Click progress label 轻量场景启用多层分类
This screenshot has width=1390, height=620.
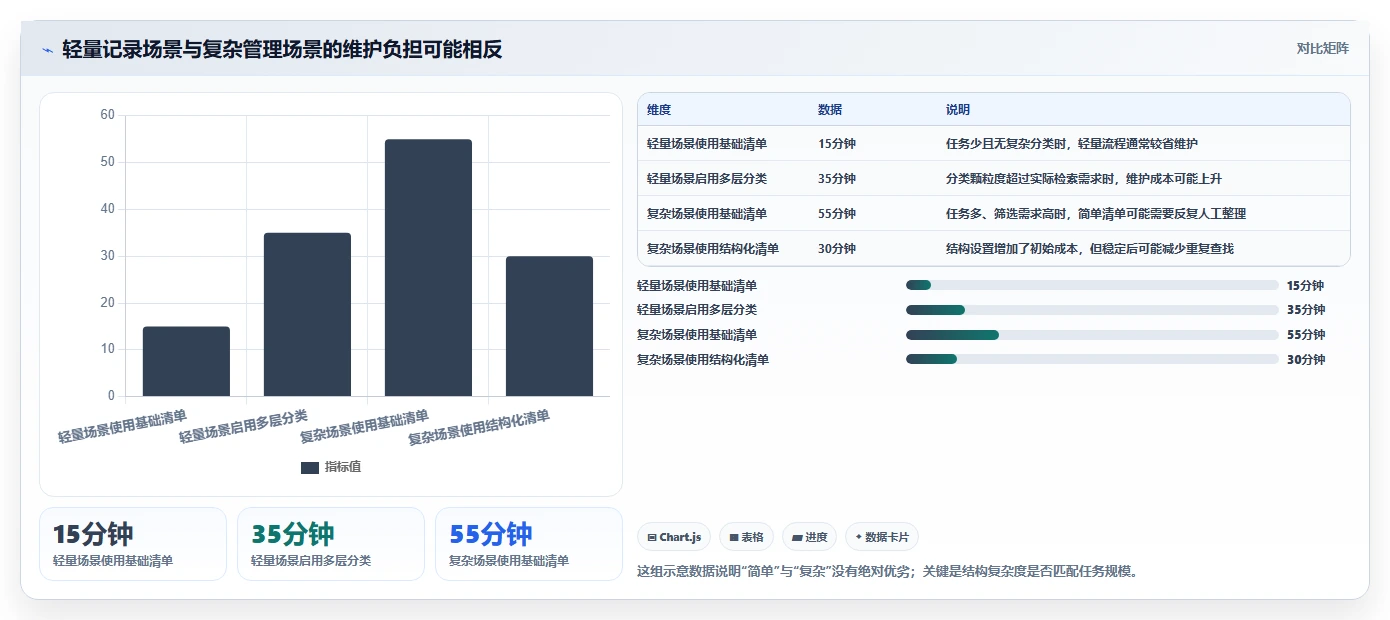697,310
